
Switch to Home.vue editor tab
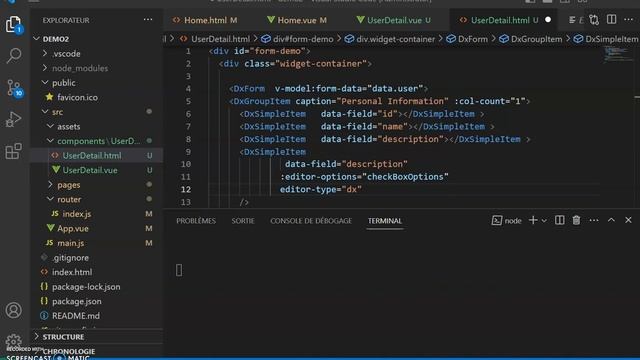pos(297,20)
